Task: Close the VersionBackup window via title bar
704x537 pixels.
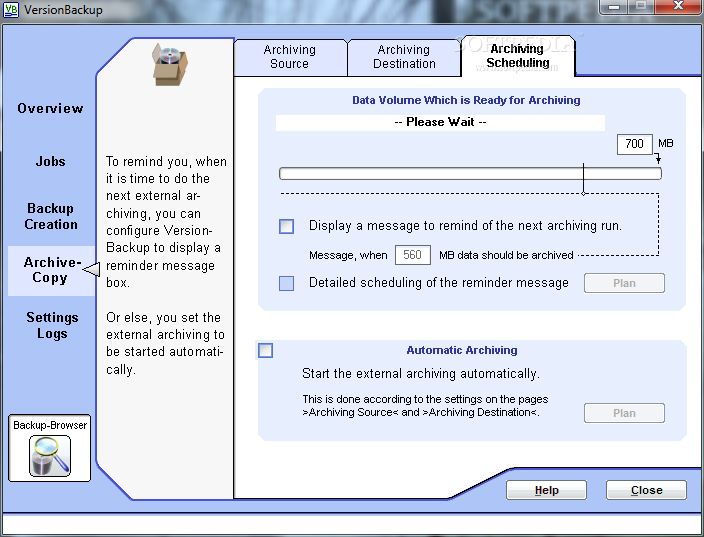Action: pos(678,6)
